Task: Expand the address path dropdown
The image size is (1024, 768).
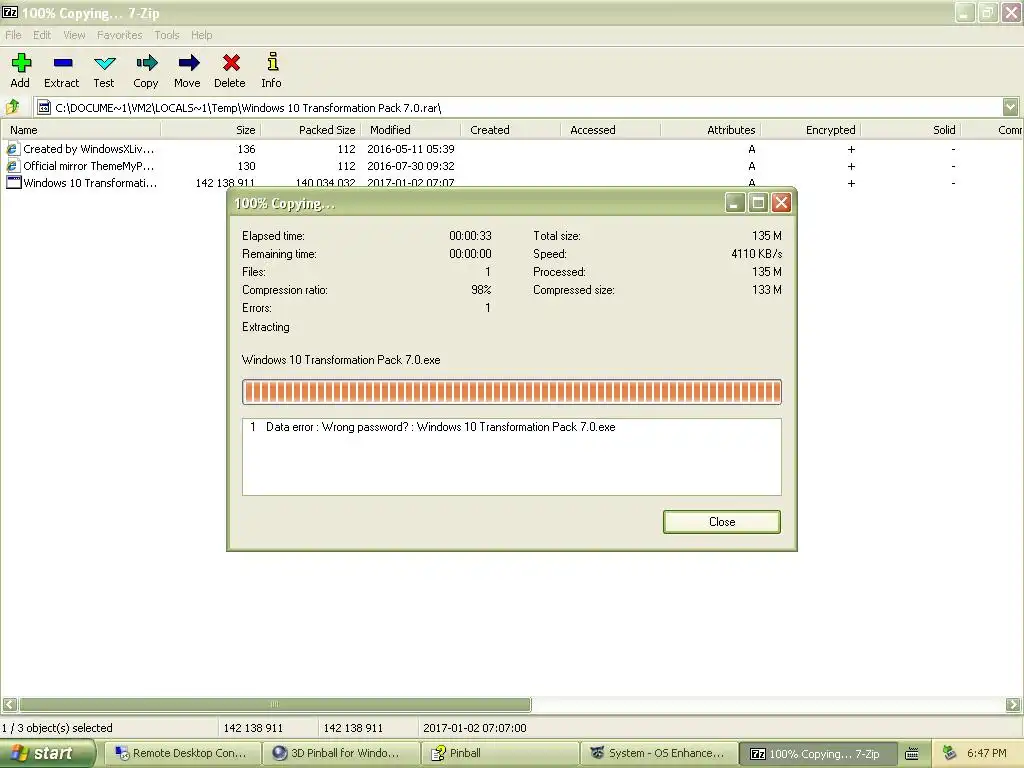Action: tap(1010, 107)
